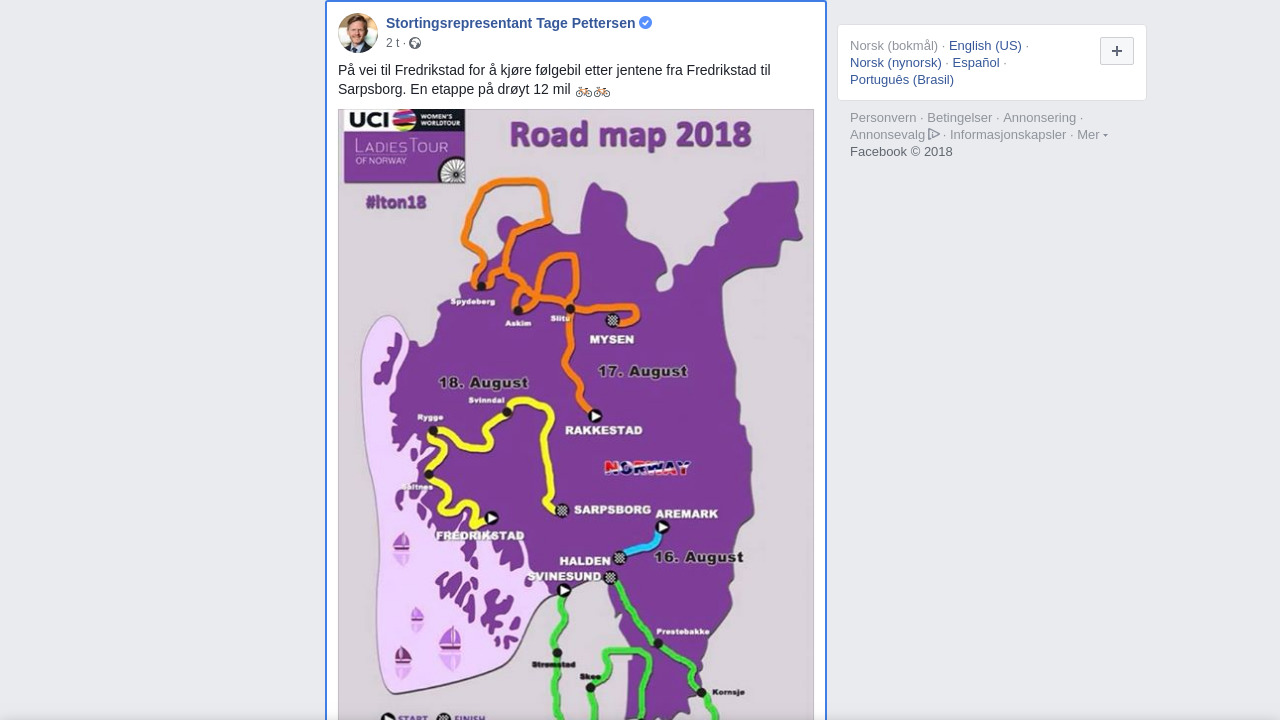Click the blue verified badge icon
The width and height of the screenshot is (1280, 720).
(646, 23)
